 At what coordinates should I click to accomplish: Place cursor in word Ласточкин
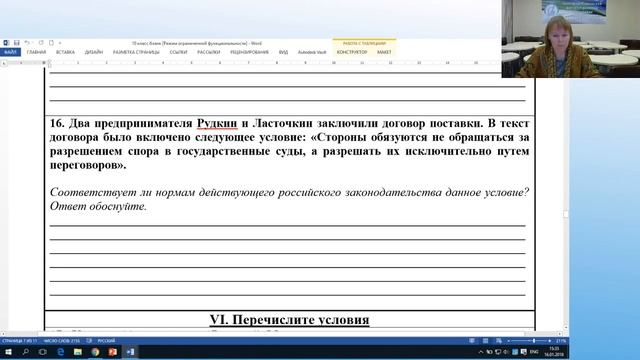(x=282, y=123)
